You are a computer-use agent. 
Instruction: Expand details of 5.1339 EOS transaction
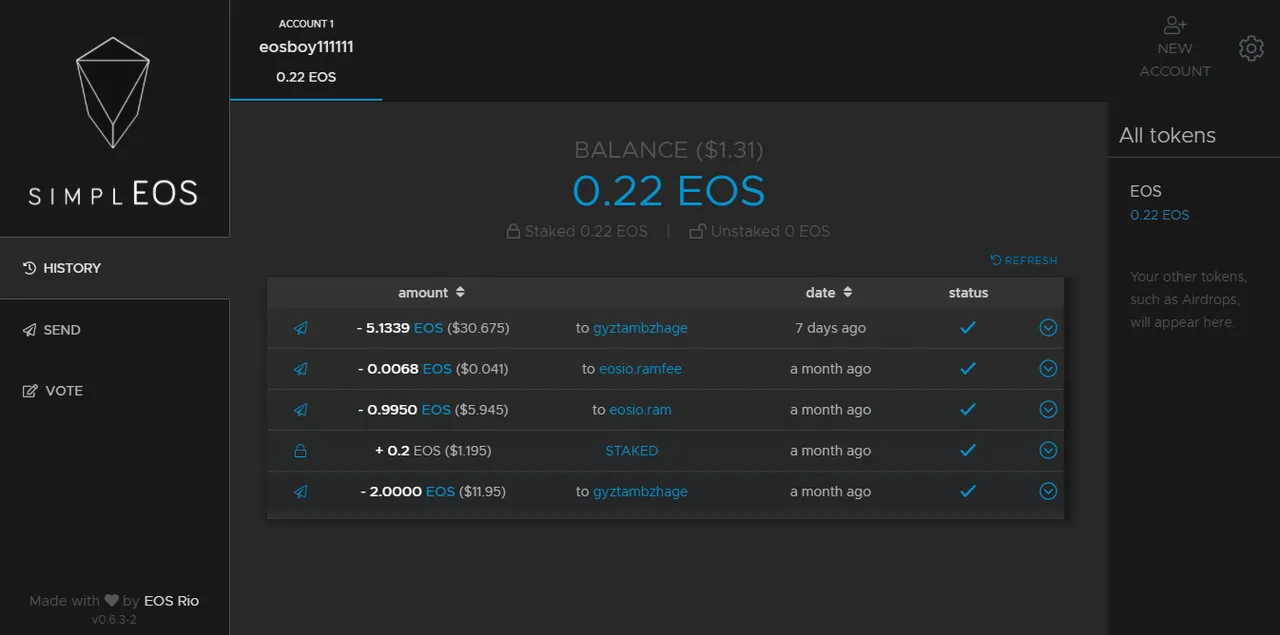[1048, 327]
